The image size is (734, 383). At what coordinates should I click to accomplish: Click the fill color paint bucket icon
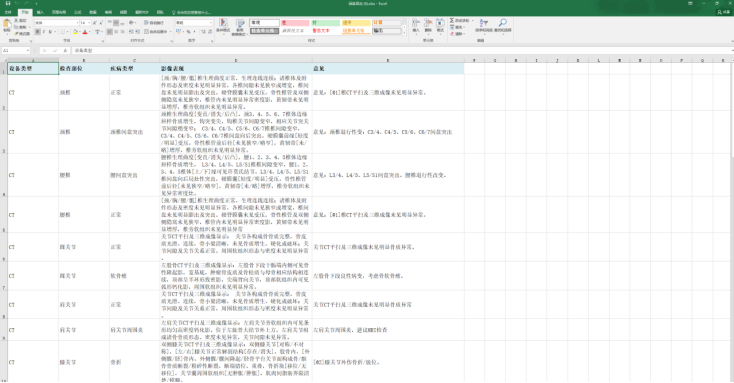click(75, 32)
